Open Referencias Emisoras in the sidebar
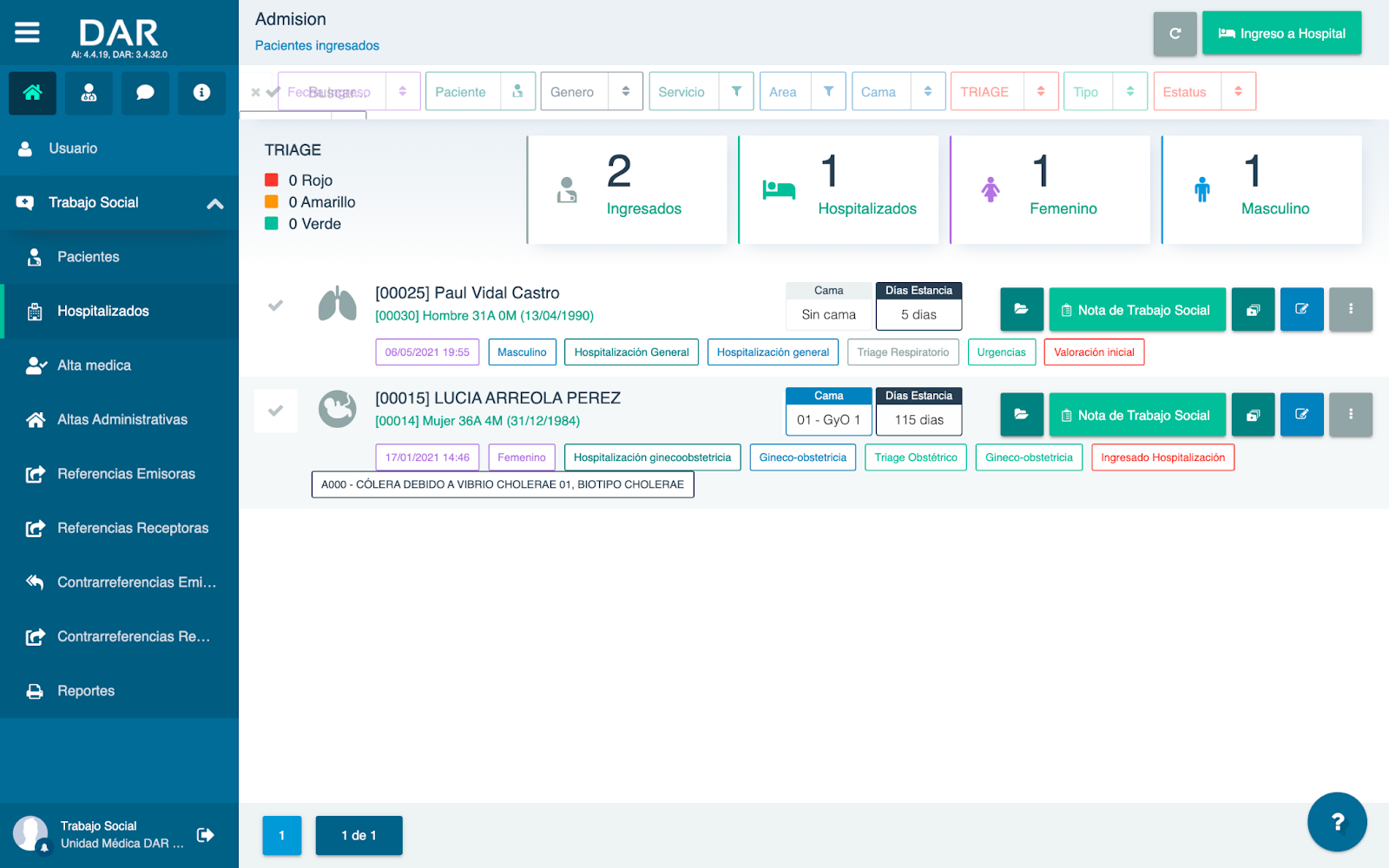 tap(119, 474)
